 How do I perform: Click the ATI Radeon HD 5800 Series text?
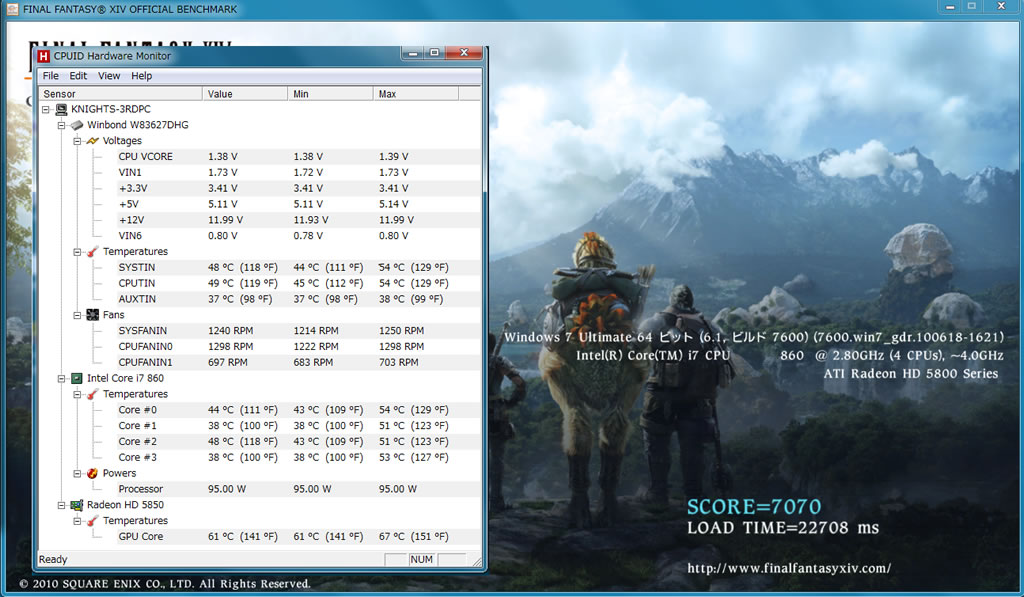pos(910,374)
